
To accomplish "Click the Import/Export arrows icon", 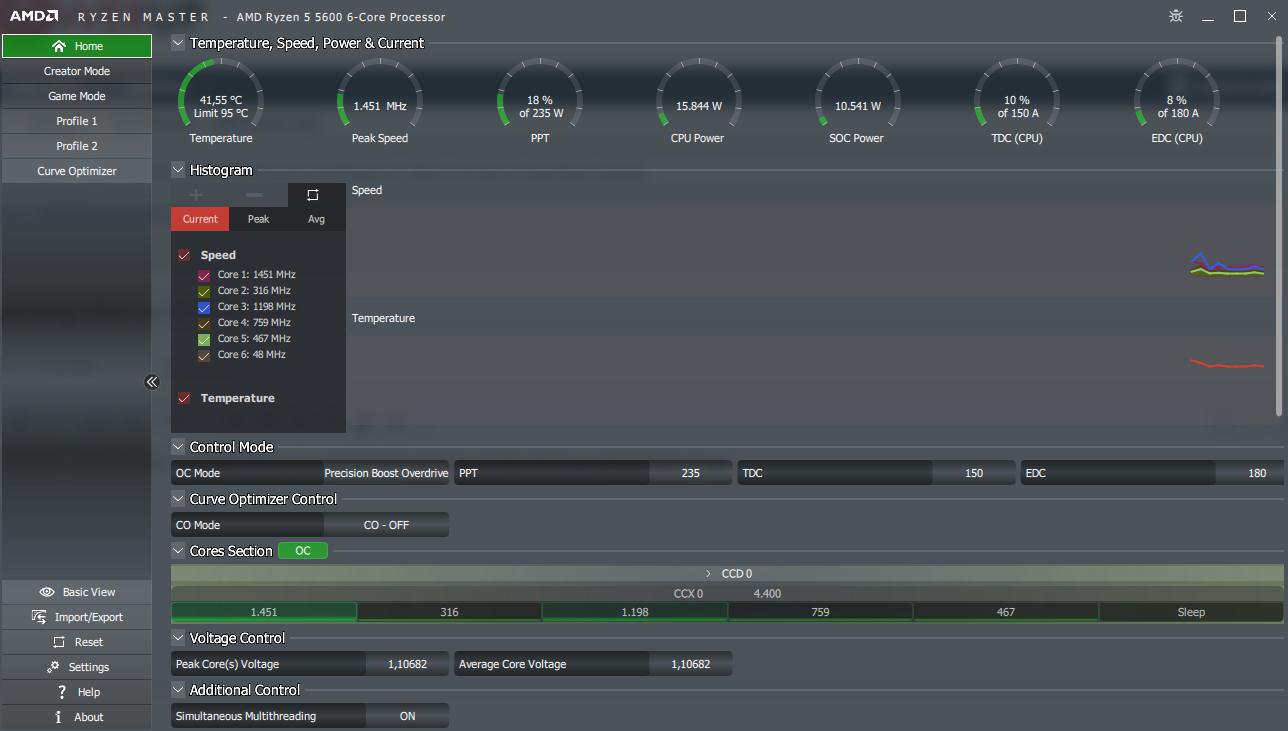I will tap(39, 617).
